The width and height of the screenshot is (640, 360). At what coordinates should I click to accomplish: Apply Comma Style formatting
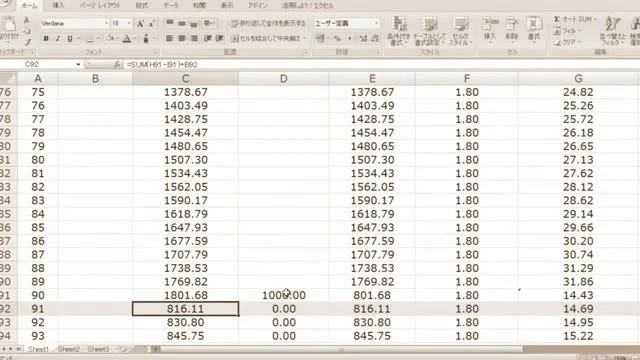point(350,38)
